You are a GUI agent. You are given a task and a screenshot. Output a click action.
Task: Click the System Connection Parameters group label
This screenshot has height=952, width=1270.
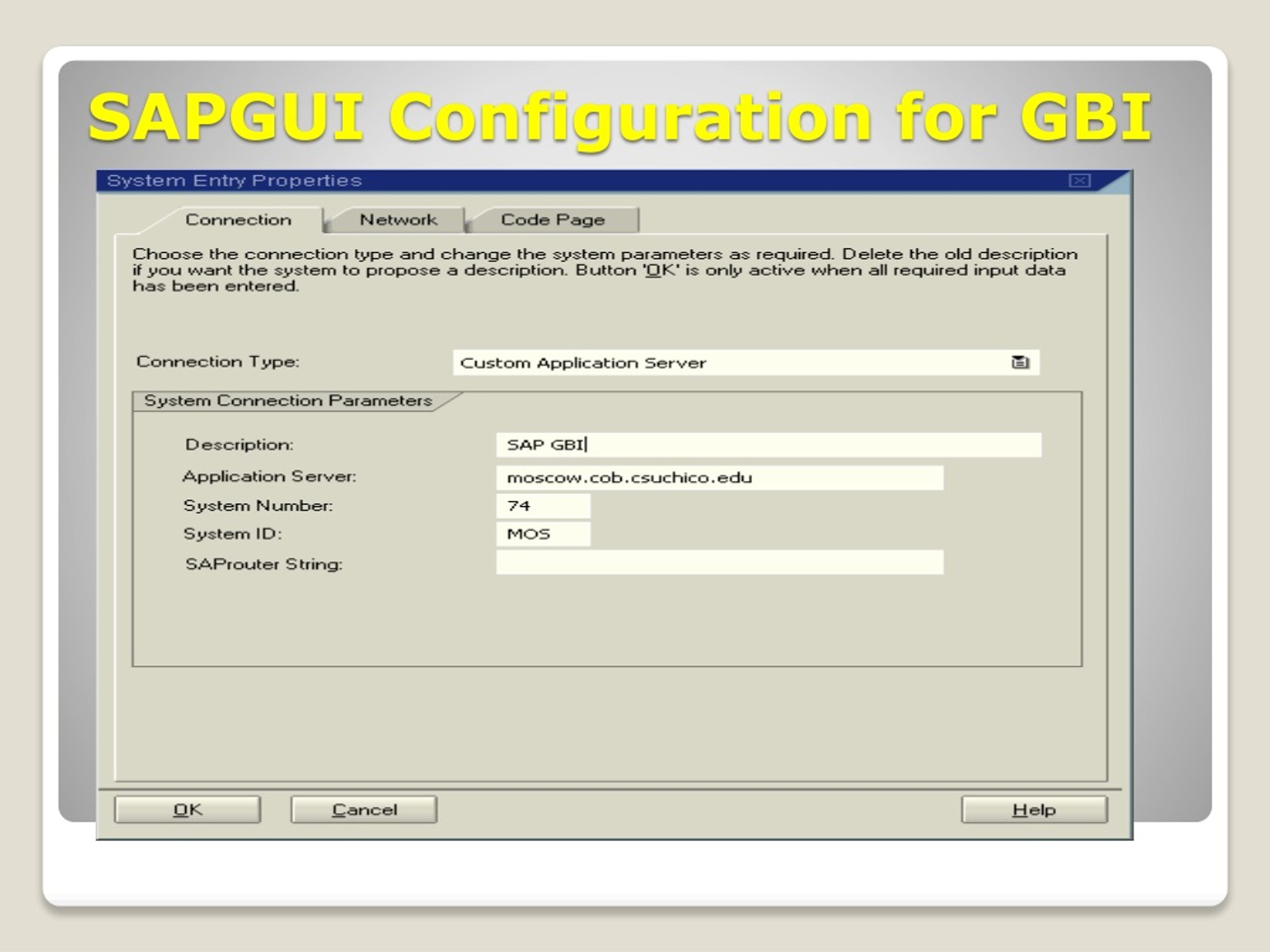click(288, 401)
